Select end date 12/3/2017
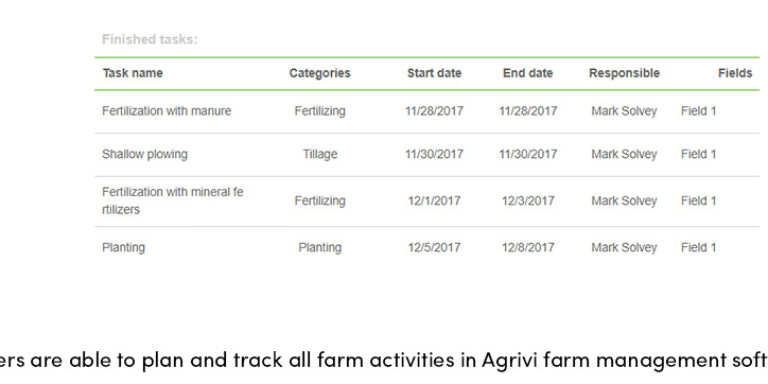The height and width of the screenshot is (384, 768). pyautogui.click(x=528, y=201)
